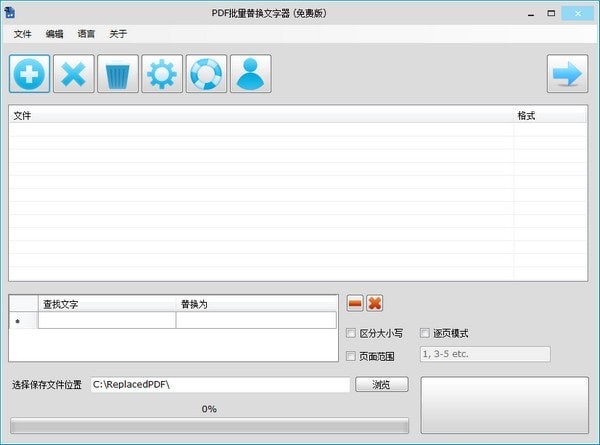
Task: Click the save location path field
Action: pos(220,385)
